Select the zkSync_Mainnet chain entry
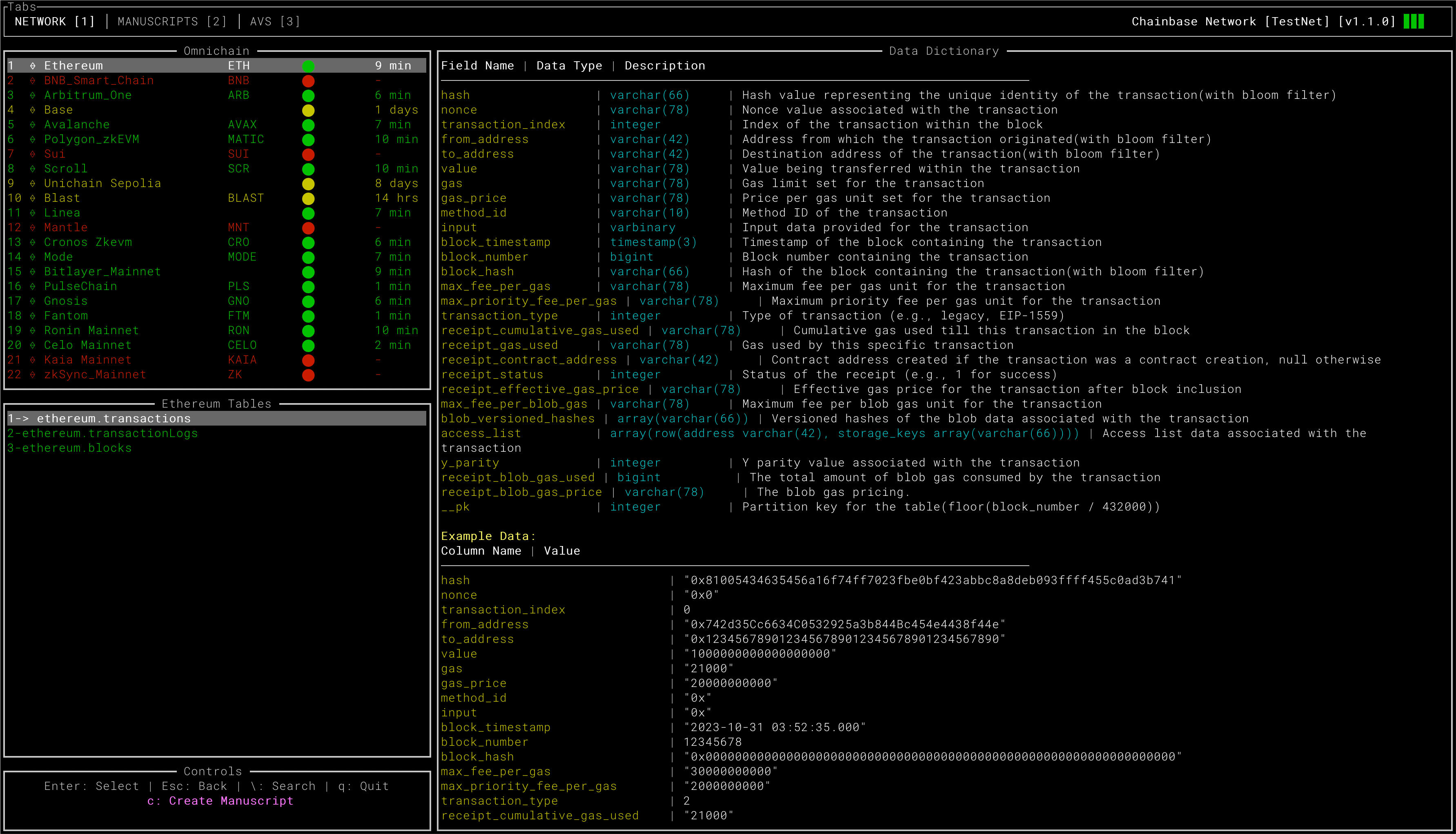Viewport: 1456px width, 834px height. (216, 375)
